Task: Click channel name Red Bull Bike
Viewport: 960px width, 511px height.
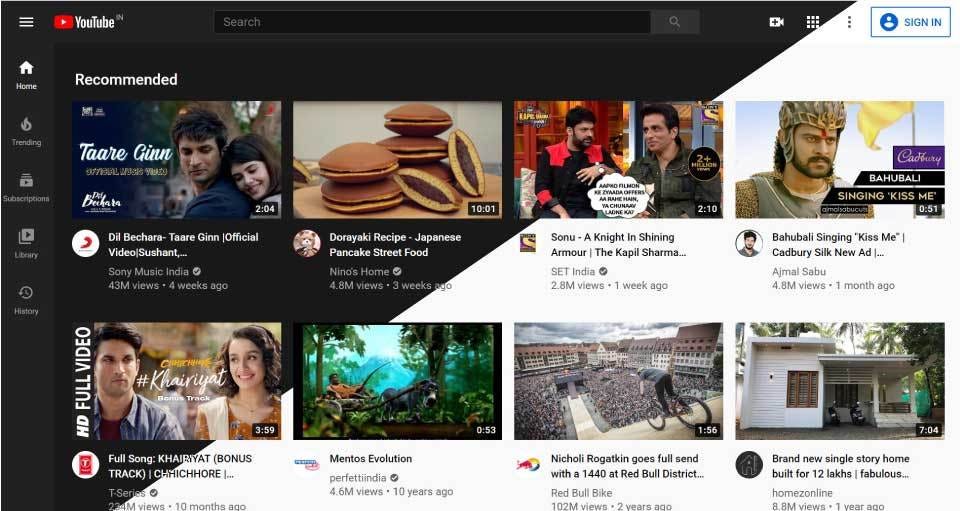Action: tap(581, 493)
